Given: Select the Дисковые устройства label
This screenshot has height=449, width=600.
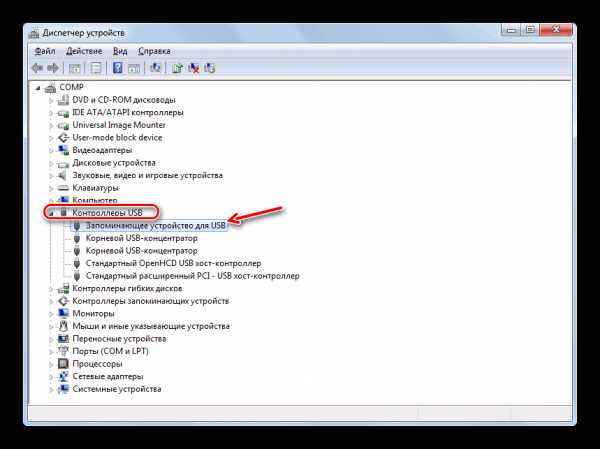Looking at the screenshot, I should click(114, 163).
